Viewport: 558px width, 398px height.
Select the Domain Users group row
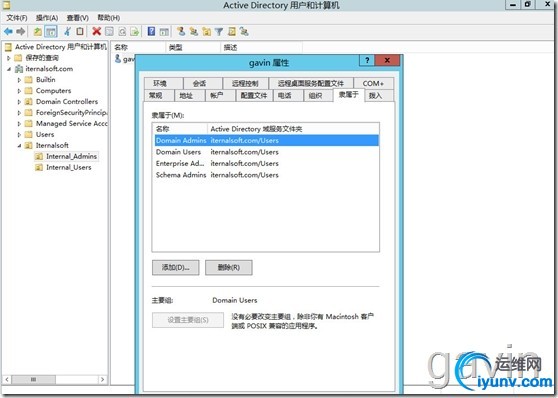pos(267,152)
